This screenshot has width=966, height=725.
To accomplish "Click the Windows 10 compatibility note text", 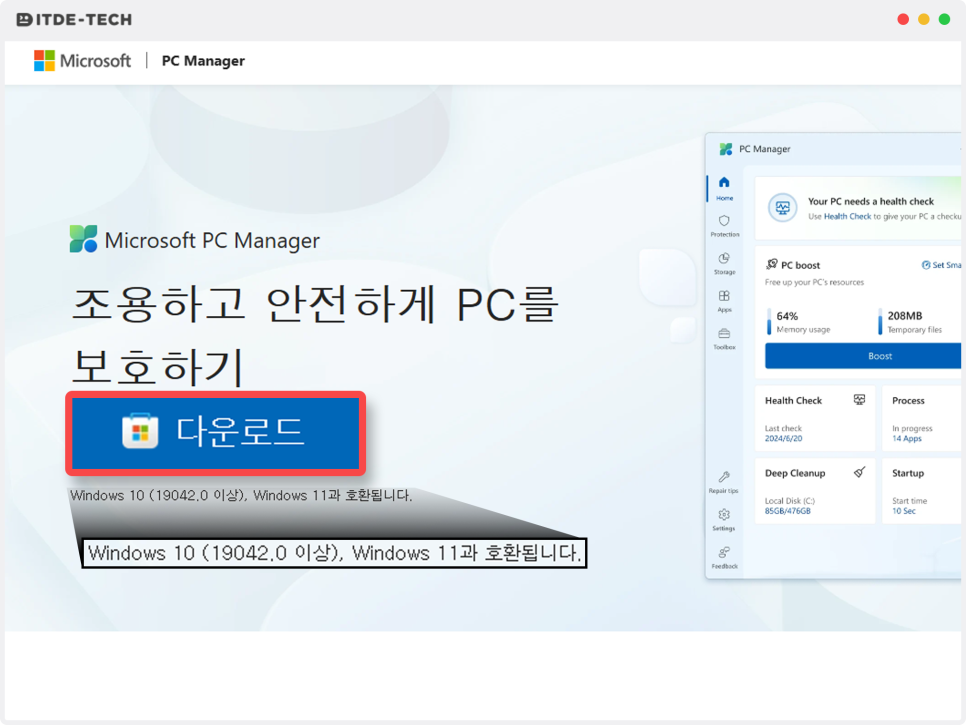I will 241,495.
